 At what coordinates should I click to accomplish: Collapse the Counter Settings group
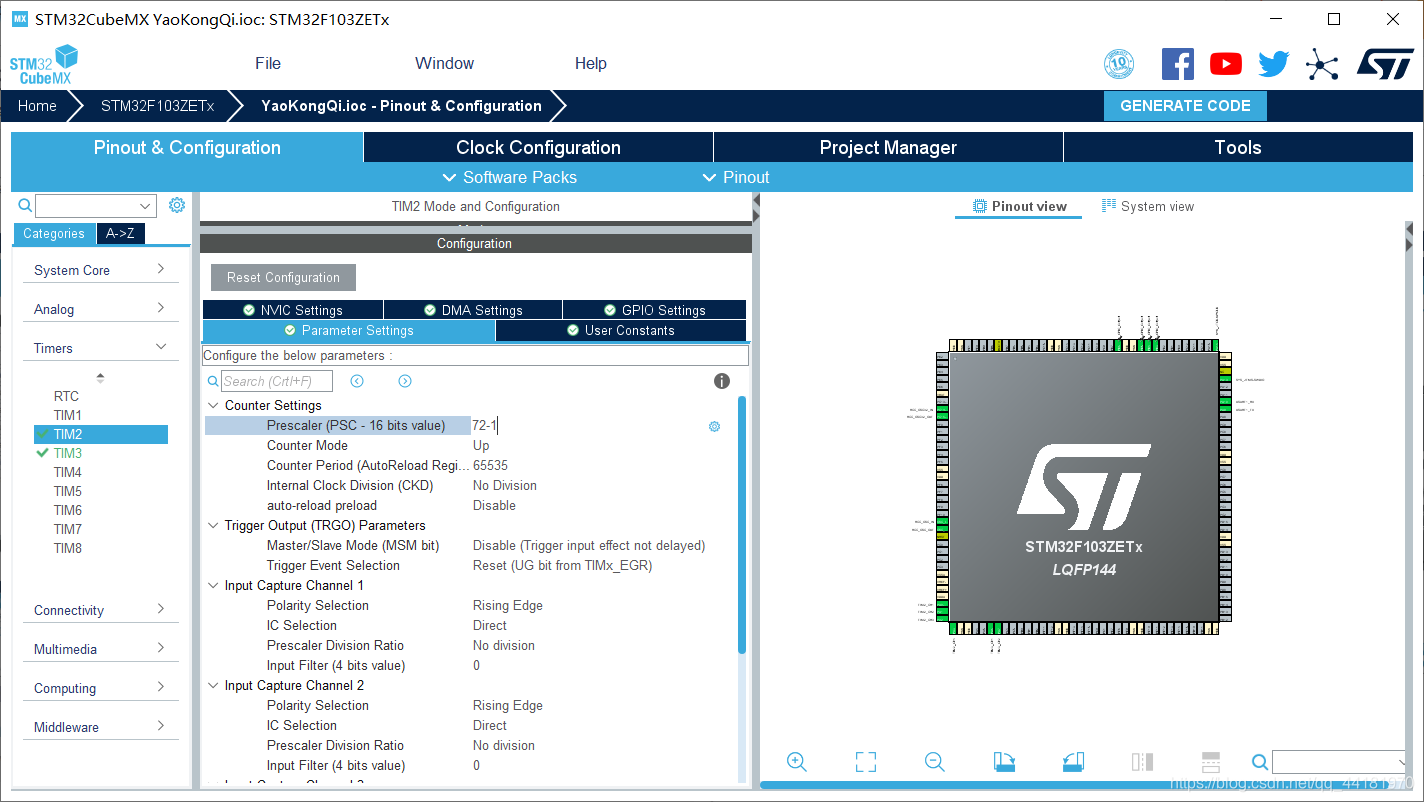[213, 405]
